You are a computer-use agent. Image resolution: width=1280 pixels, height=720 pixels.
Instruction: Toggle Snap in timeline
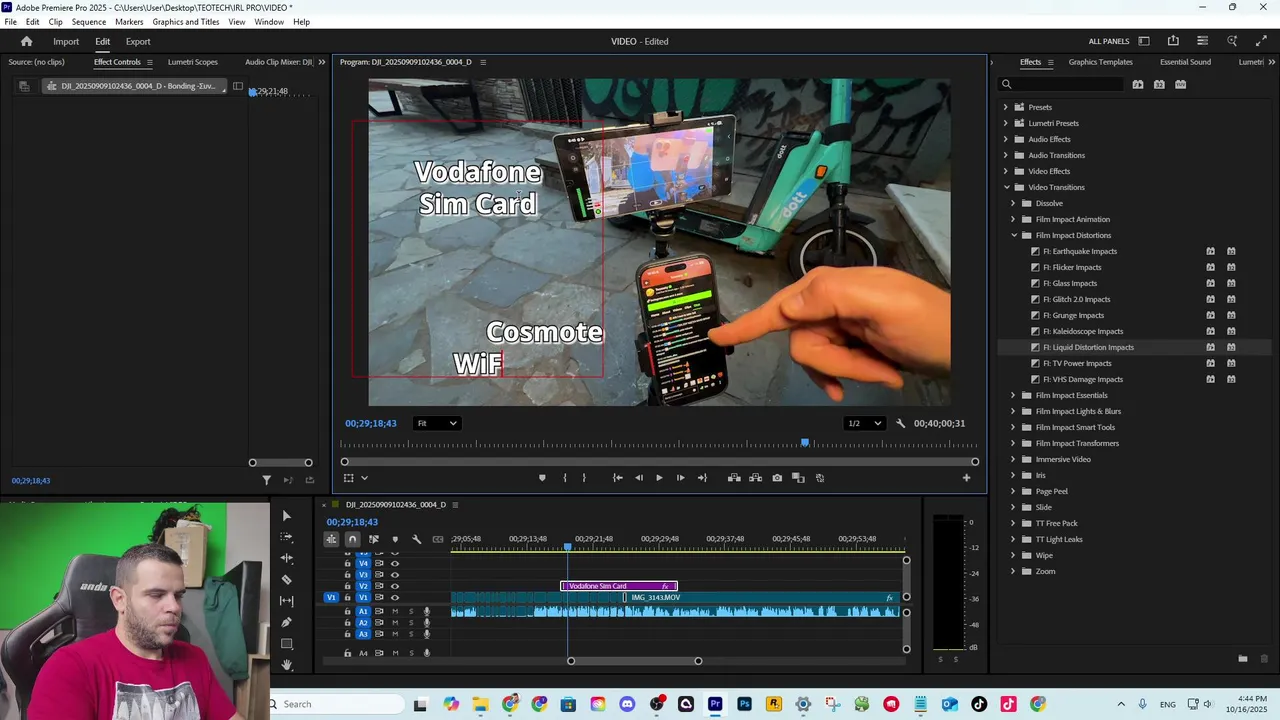point(352,539)
